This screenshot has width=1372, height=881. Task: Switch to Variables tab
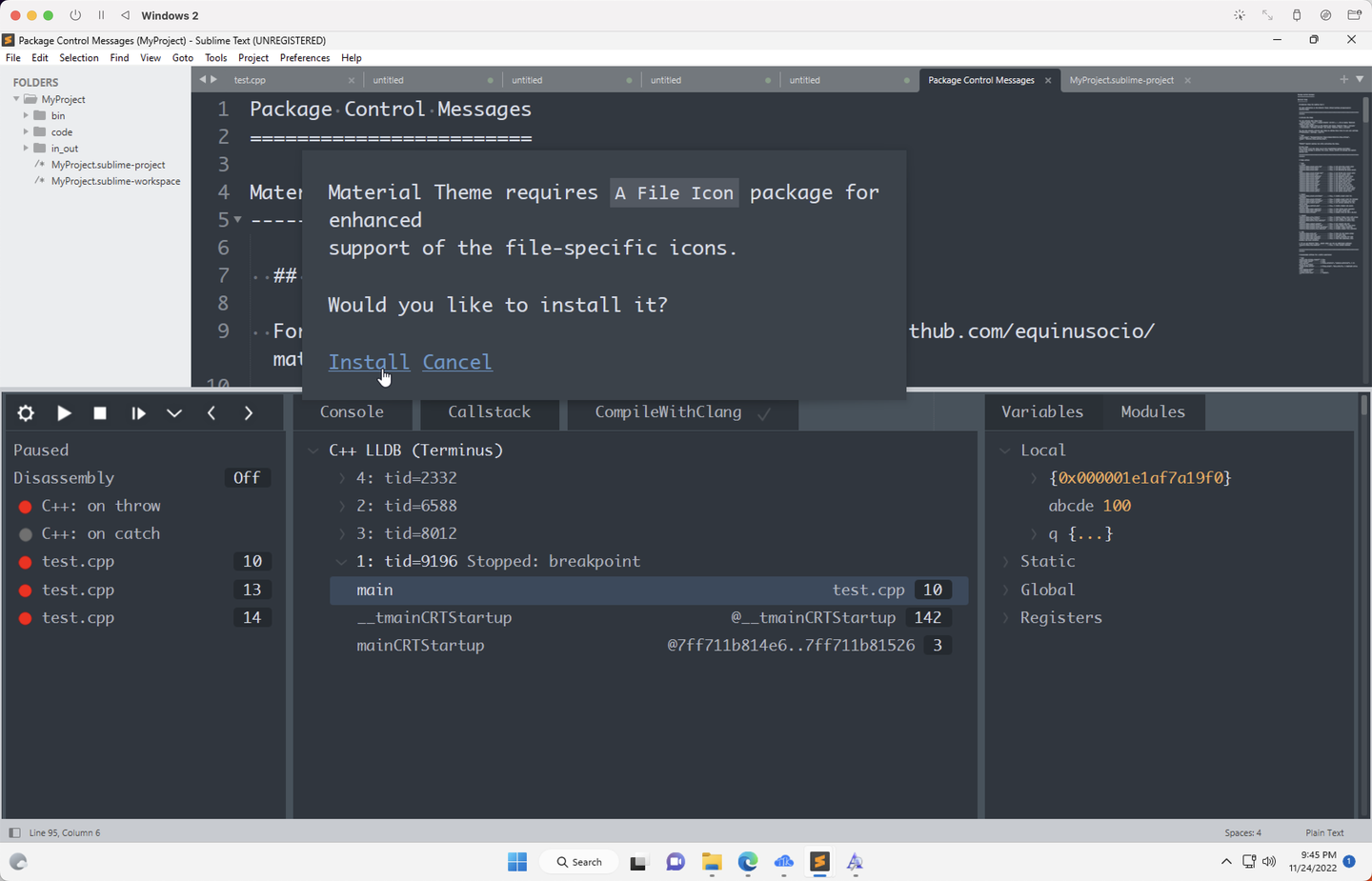[x=1042, y=411]
